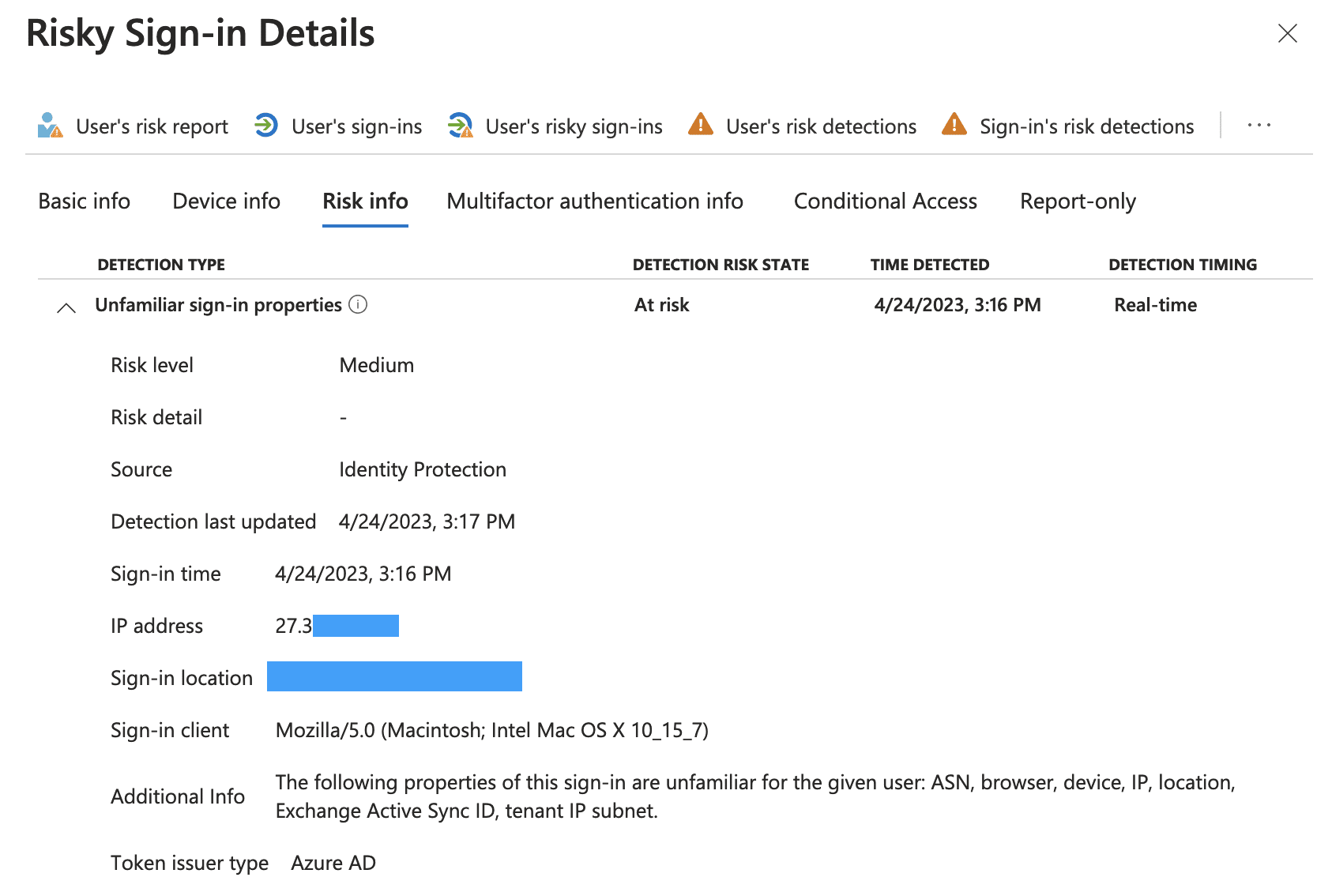This screenshot has width=1332, height=896.
Task: Open the Conditional Access tab
Action: pos(885,201)
